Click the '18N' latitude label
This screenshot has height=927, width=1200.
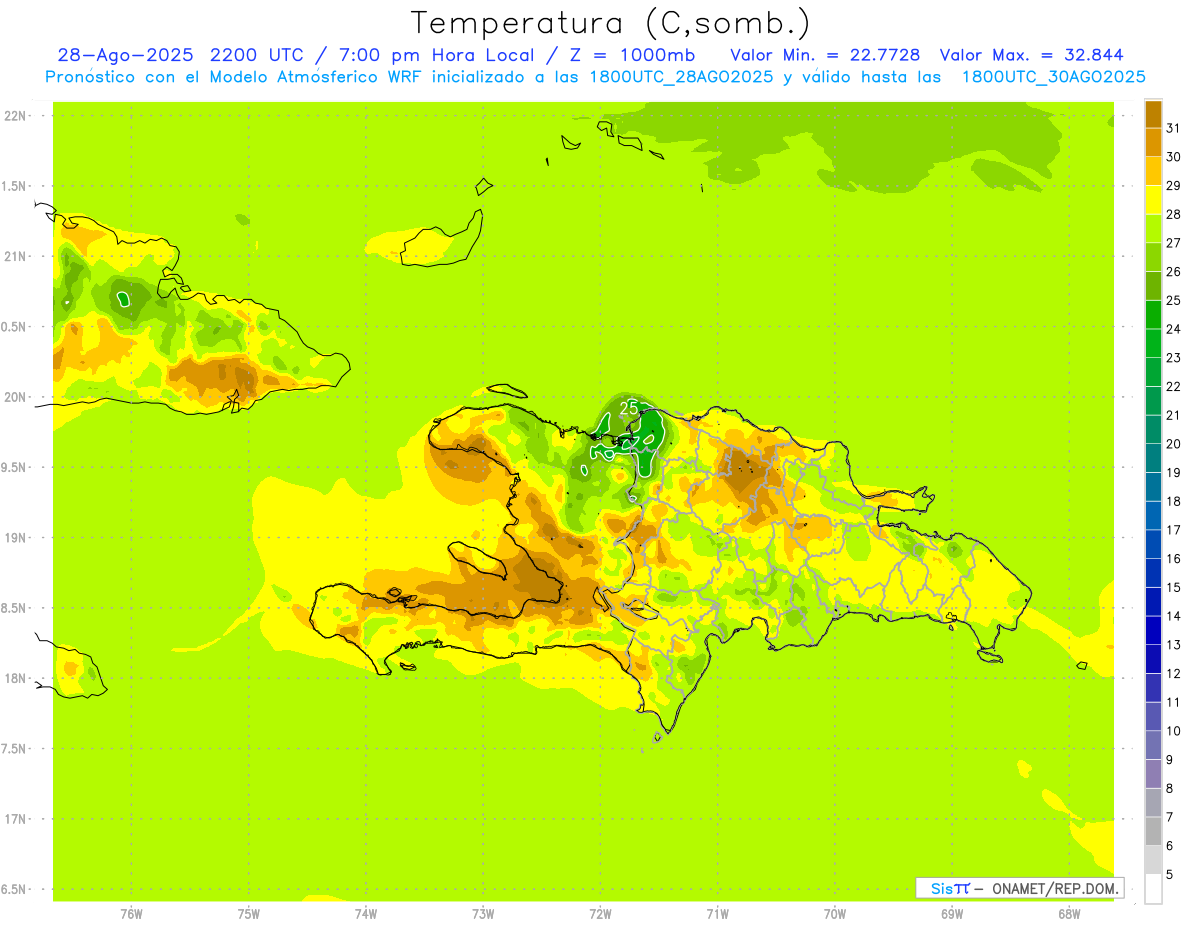15,678
